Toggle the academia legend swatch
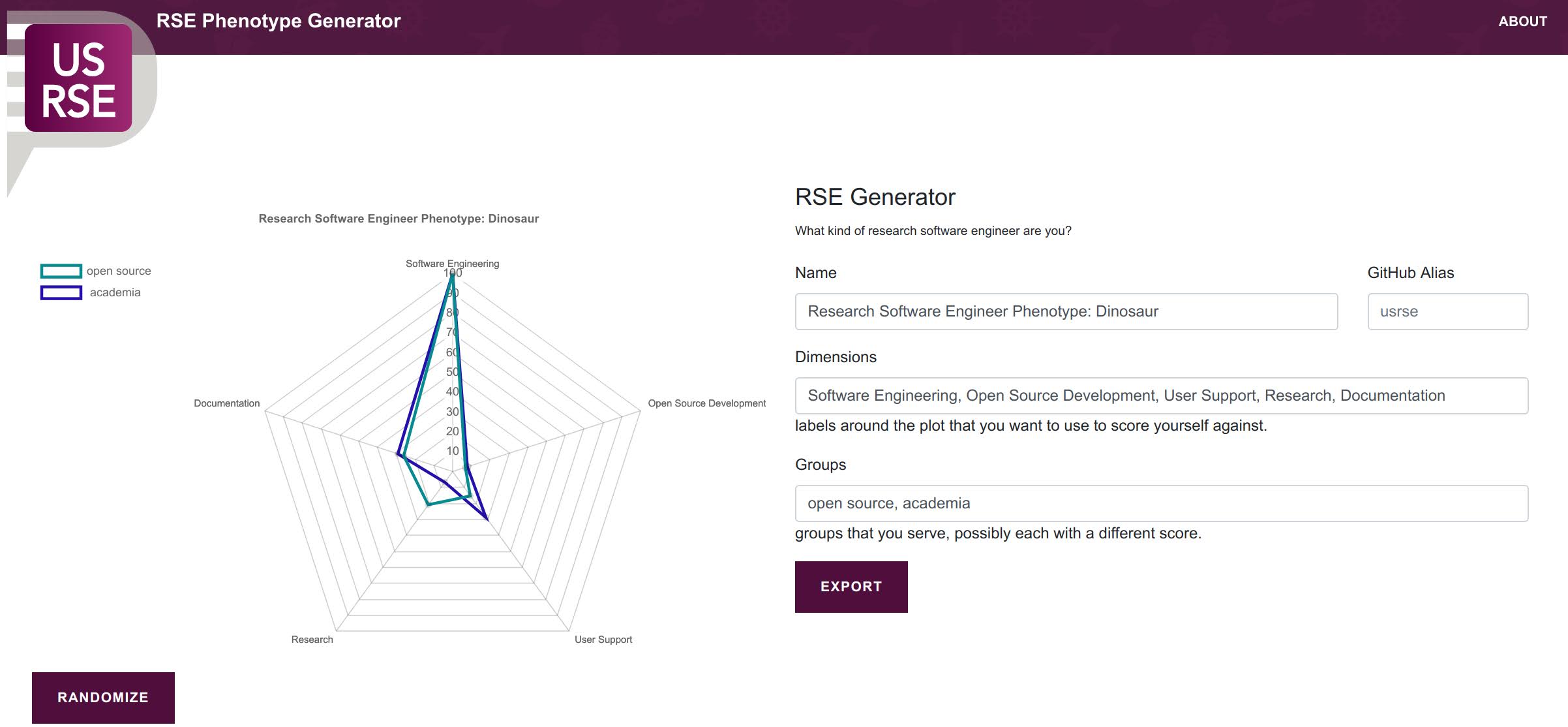 [x=61, y=292]
